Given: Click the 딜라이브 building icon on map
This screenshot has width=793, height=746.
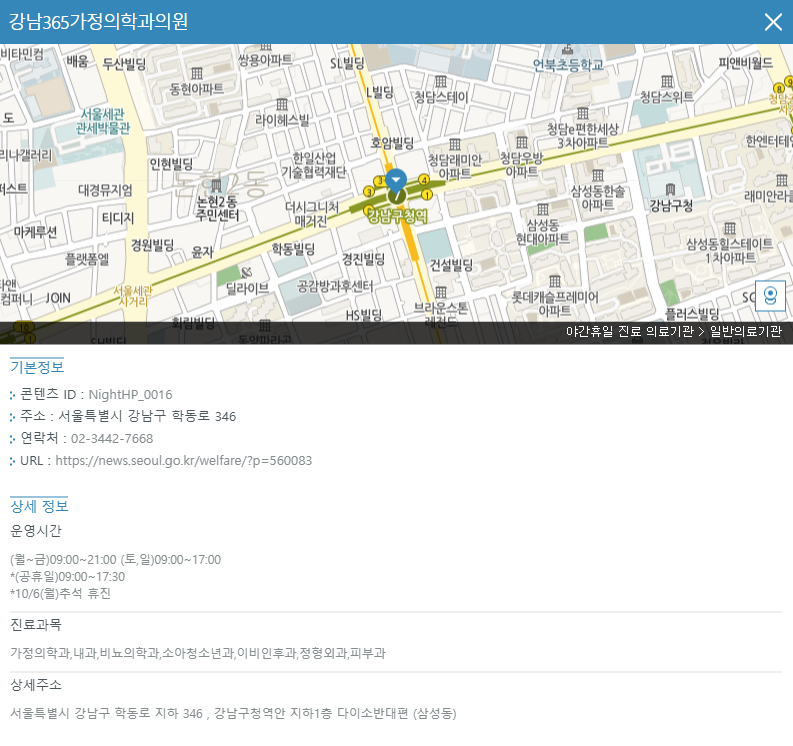Looking at the screenshot, I should [246, 273].
